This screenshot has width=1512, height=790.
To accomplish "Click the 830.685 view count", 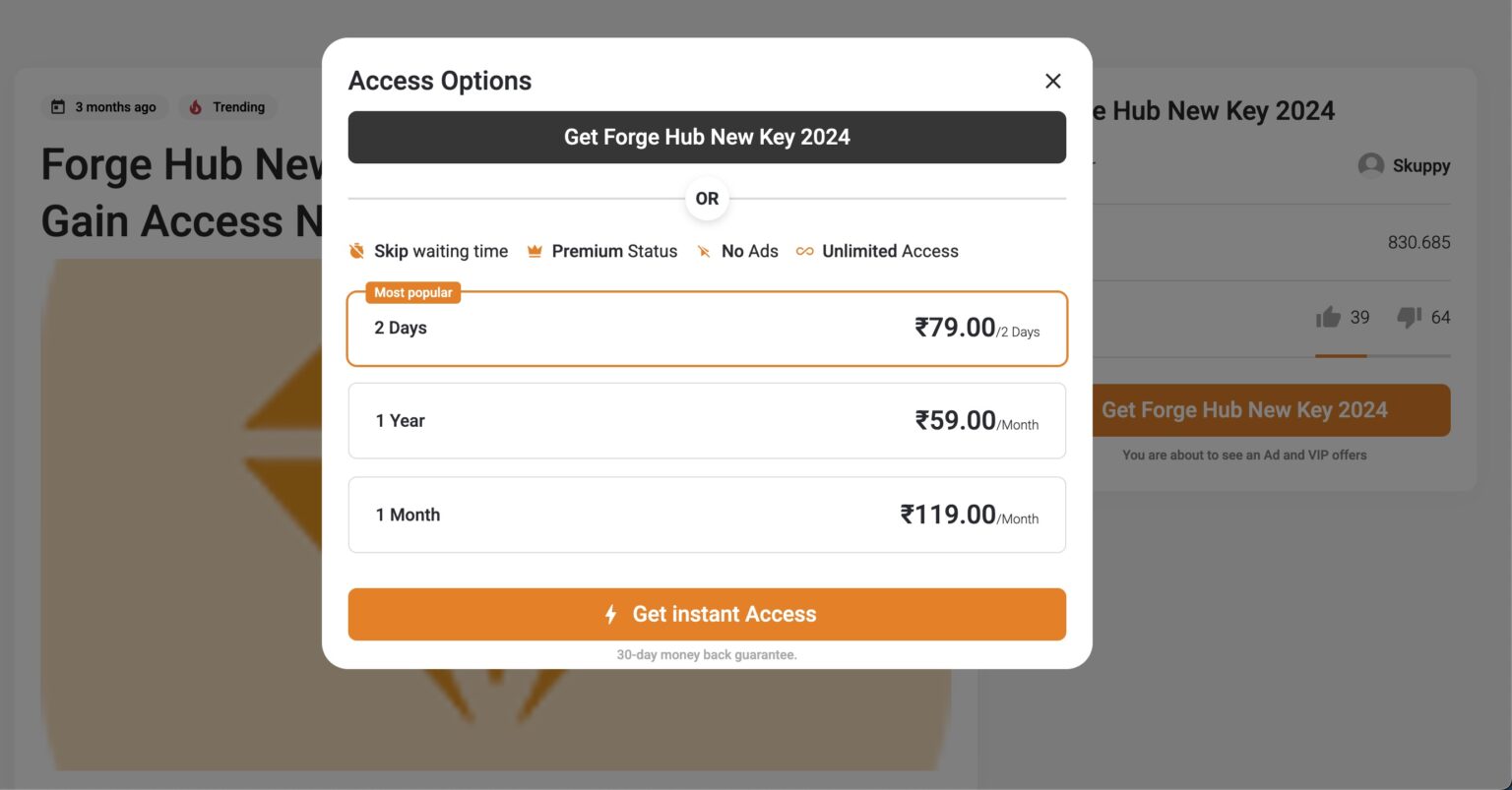I will pyautogui.click(x=1419, y=242).
